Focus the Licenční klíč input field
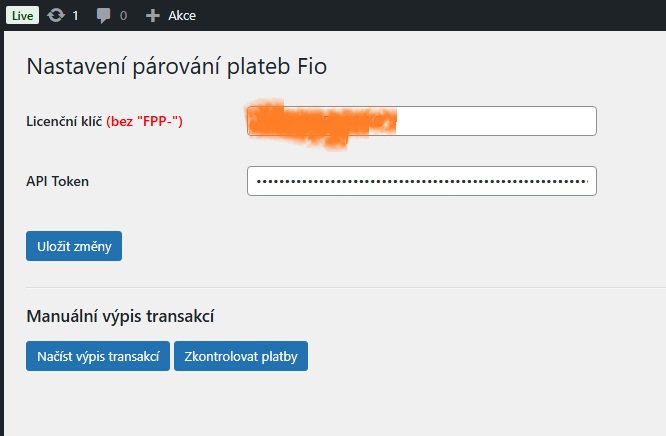 click(422, 121)
